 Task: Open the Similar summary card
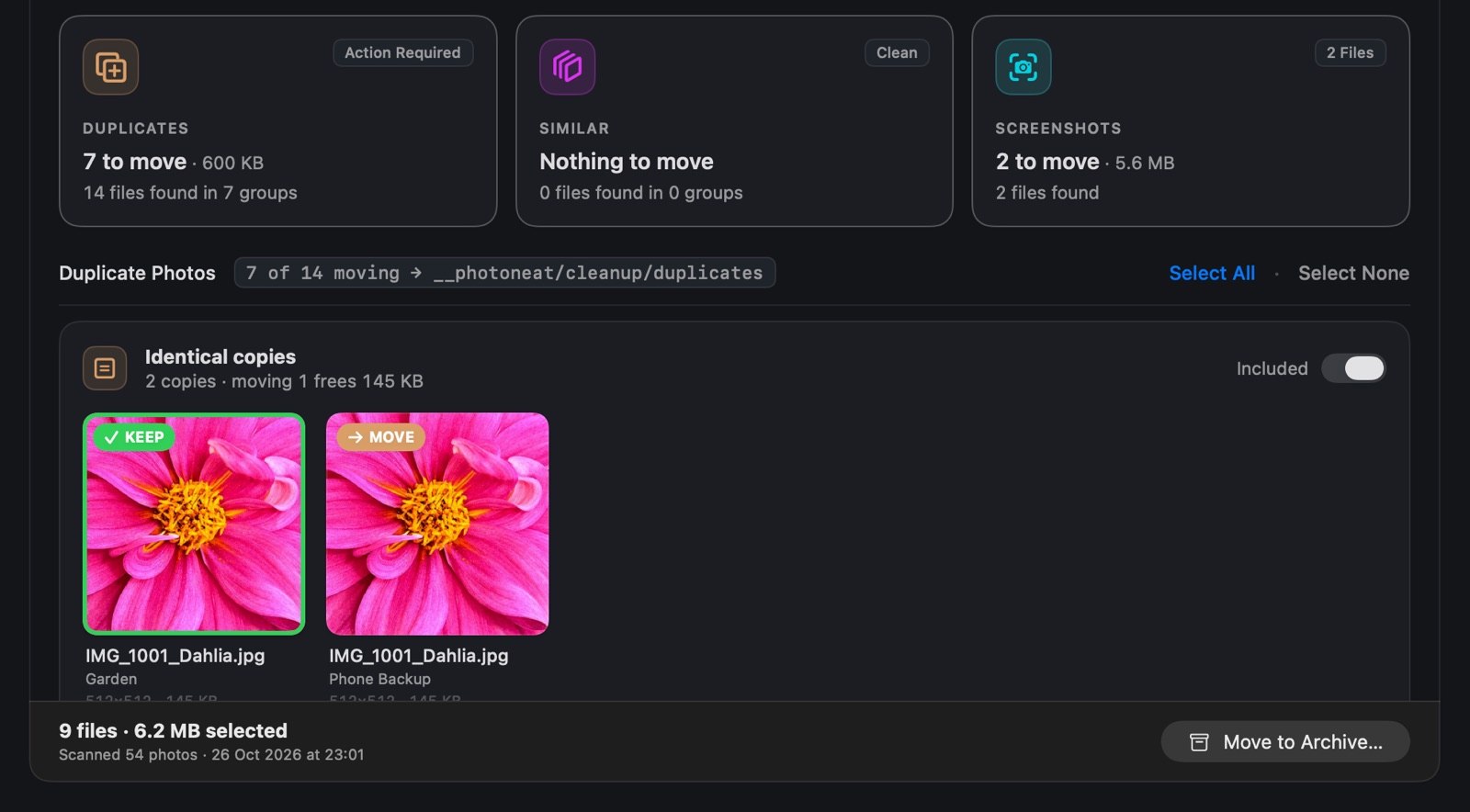734,120
